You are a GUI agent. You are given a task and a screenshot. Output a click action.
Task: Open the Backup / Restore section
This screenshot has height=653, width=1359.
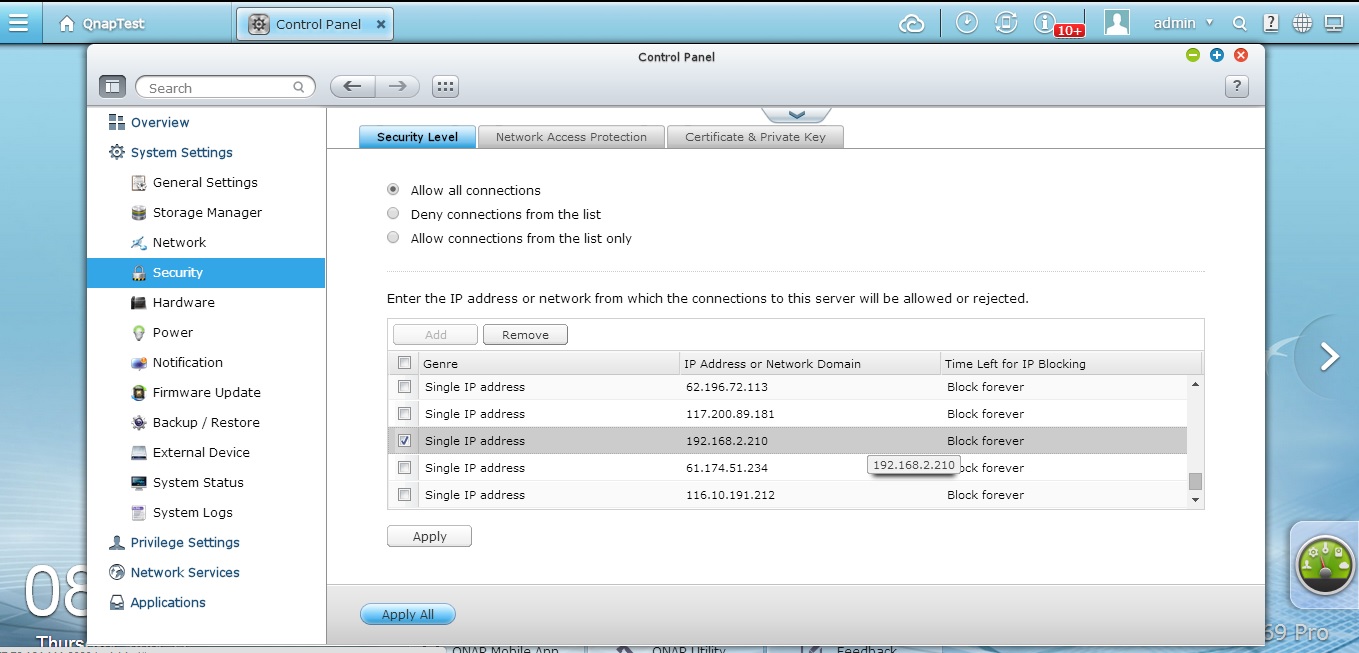[x=208, y=422]
